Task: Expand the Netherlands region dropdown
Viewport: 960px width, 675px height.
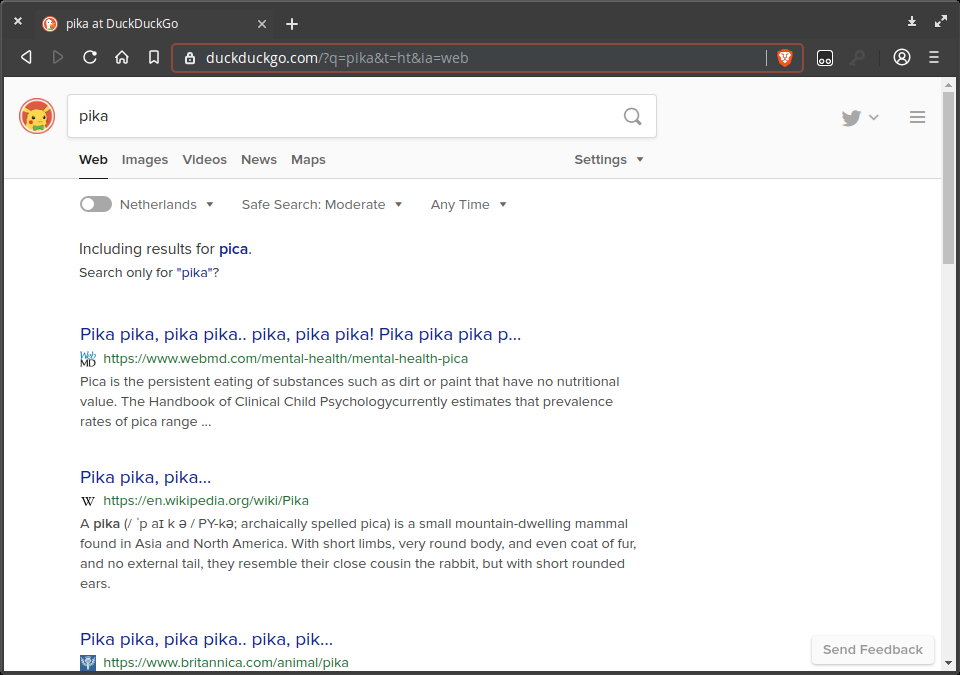Action: coord(167,205)
